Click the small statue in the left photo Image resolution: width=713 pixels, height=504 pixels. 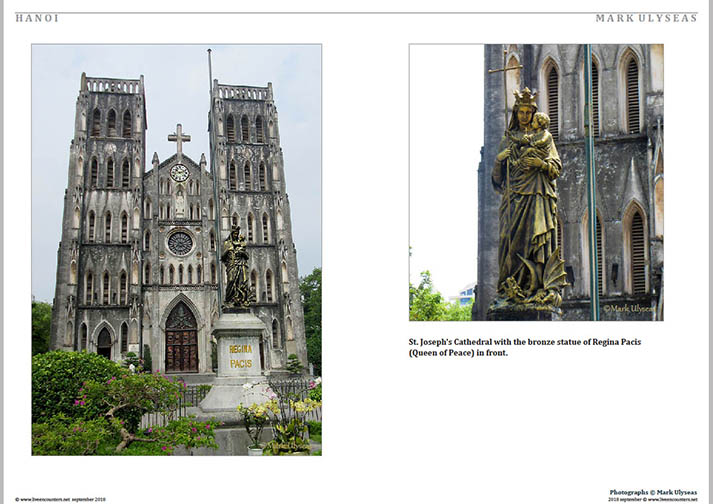237,268
